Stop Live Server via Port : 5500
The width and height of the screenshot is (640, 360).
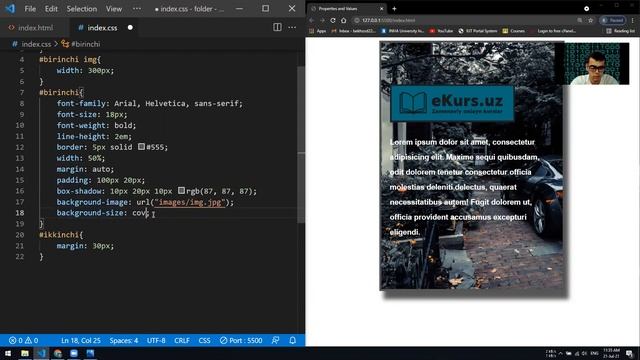coord(241,340)
